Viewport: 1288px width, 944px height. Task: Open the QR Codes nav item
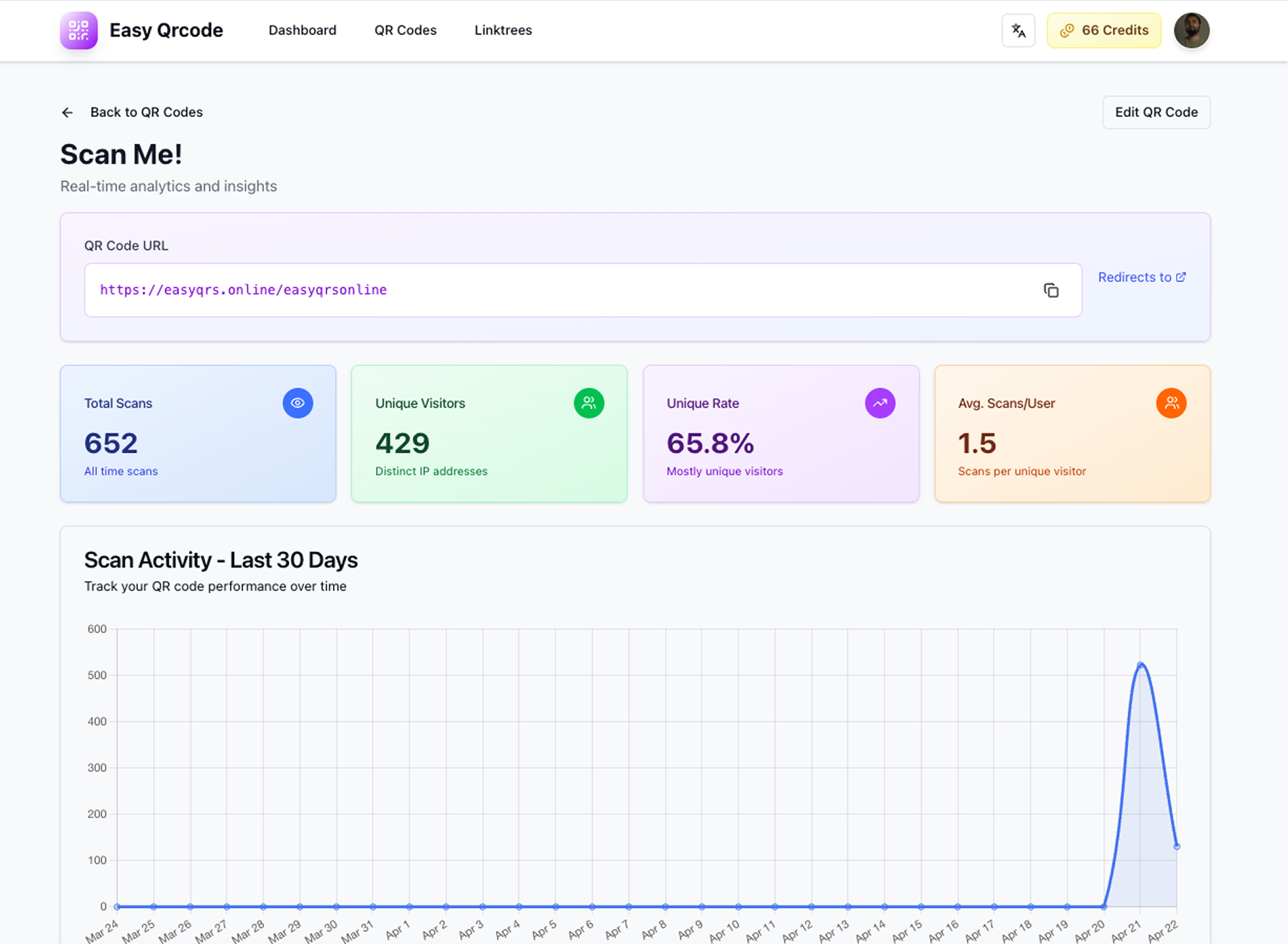(x=405, y=30)
